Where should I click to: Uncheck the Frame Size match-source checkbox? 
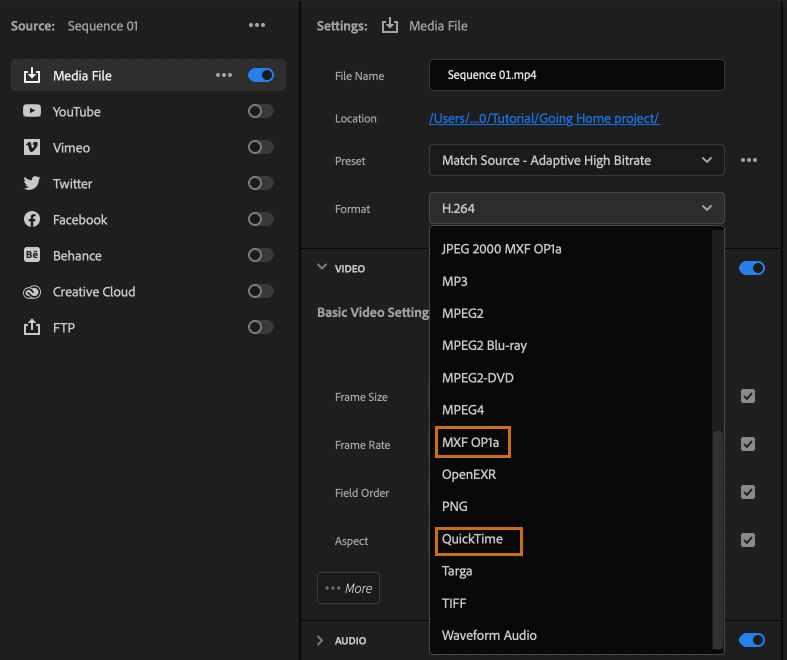tap(748, 396)
